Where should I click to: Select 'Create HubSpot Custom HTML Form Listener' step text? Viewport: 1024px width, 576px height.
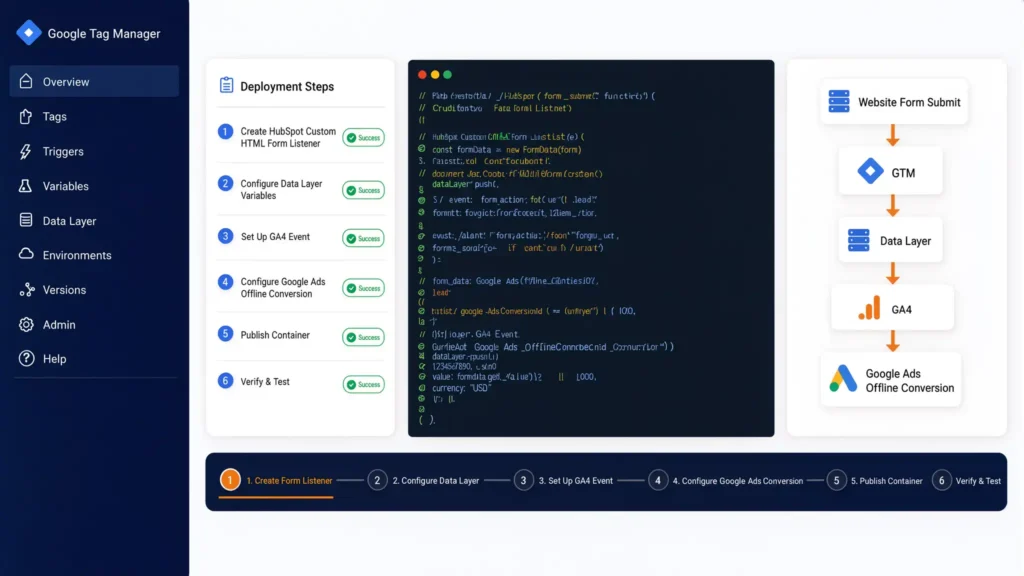click(x=288, y=137)
